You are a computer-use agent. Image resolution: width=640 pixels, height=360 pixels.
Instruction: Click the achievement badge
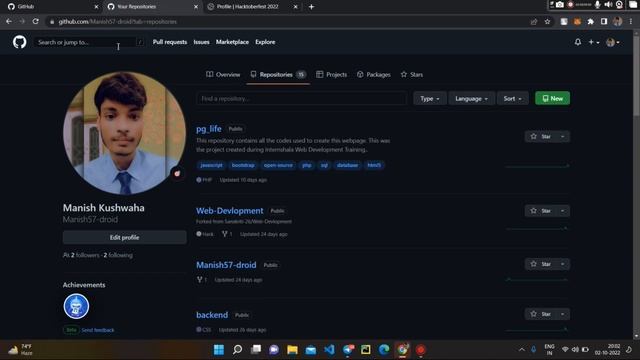76,306
